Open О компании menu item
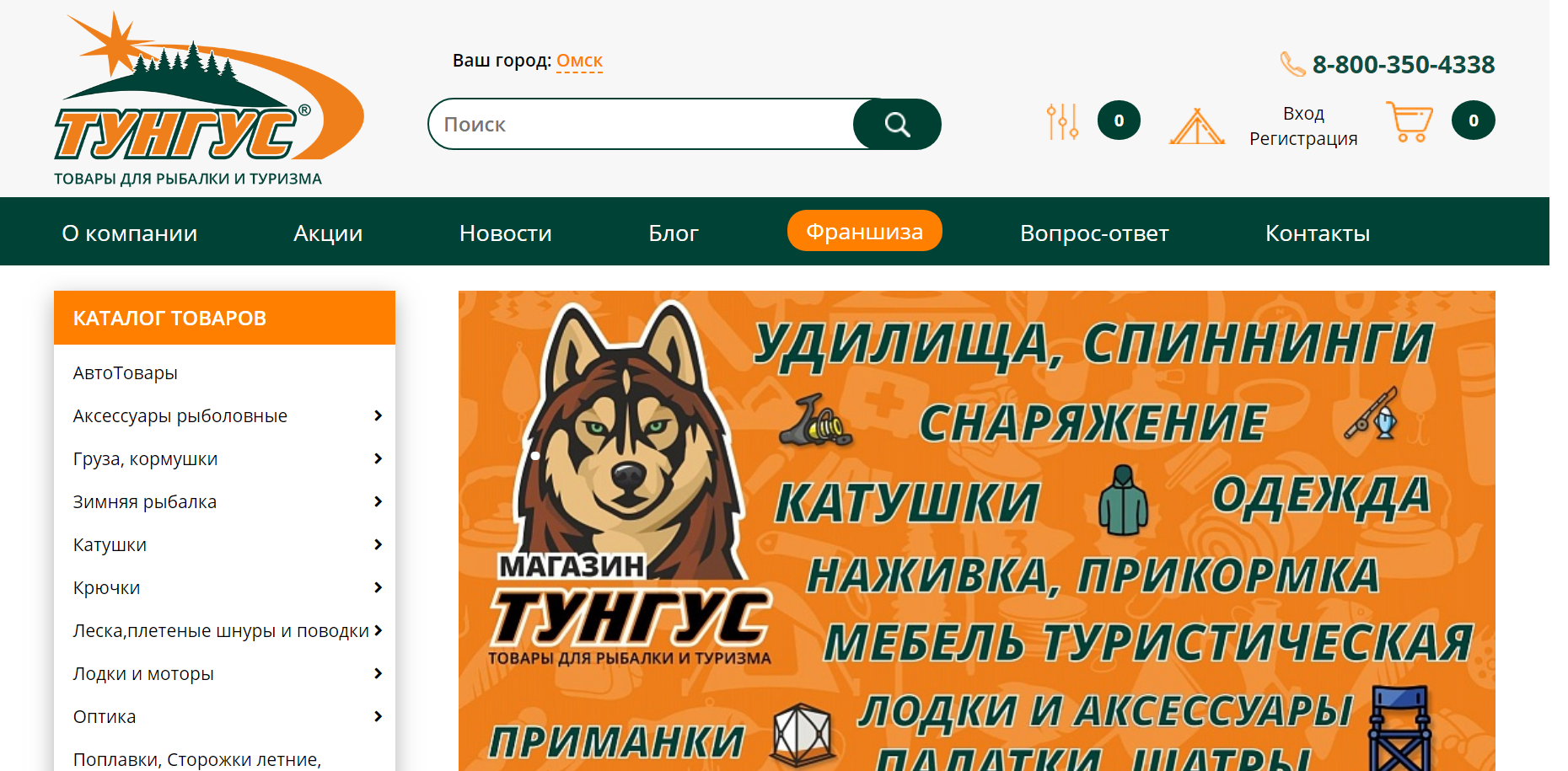 coord(130,233)
